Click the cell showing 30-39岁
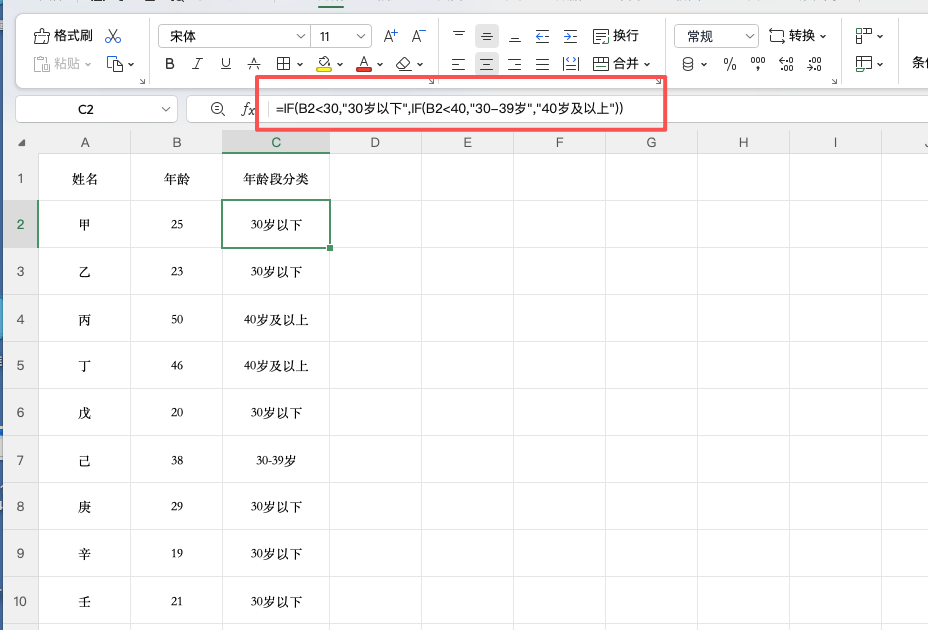This screenshot has height=630, width=928. point(276,460)
